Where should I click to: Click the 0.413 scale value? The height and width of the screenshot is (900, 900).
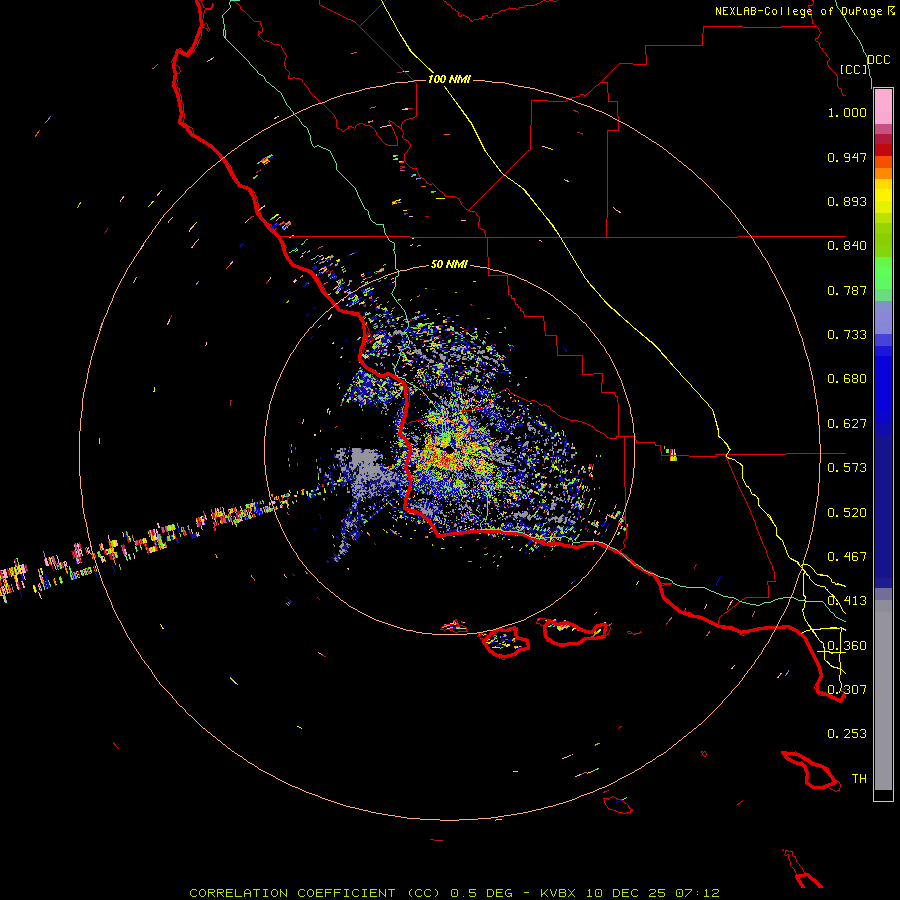tap(847, 601)
